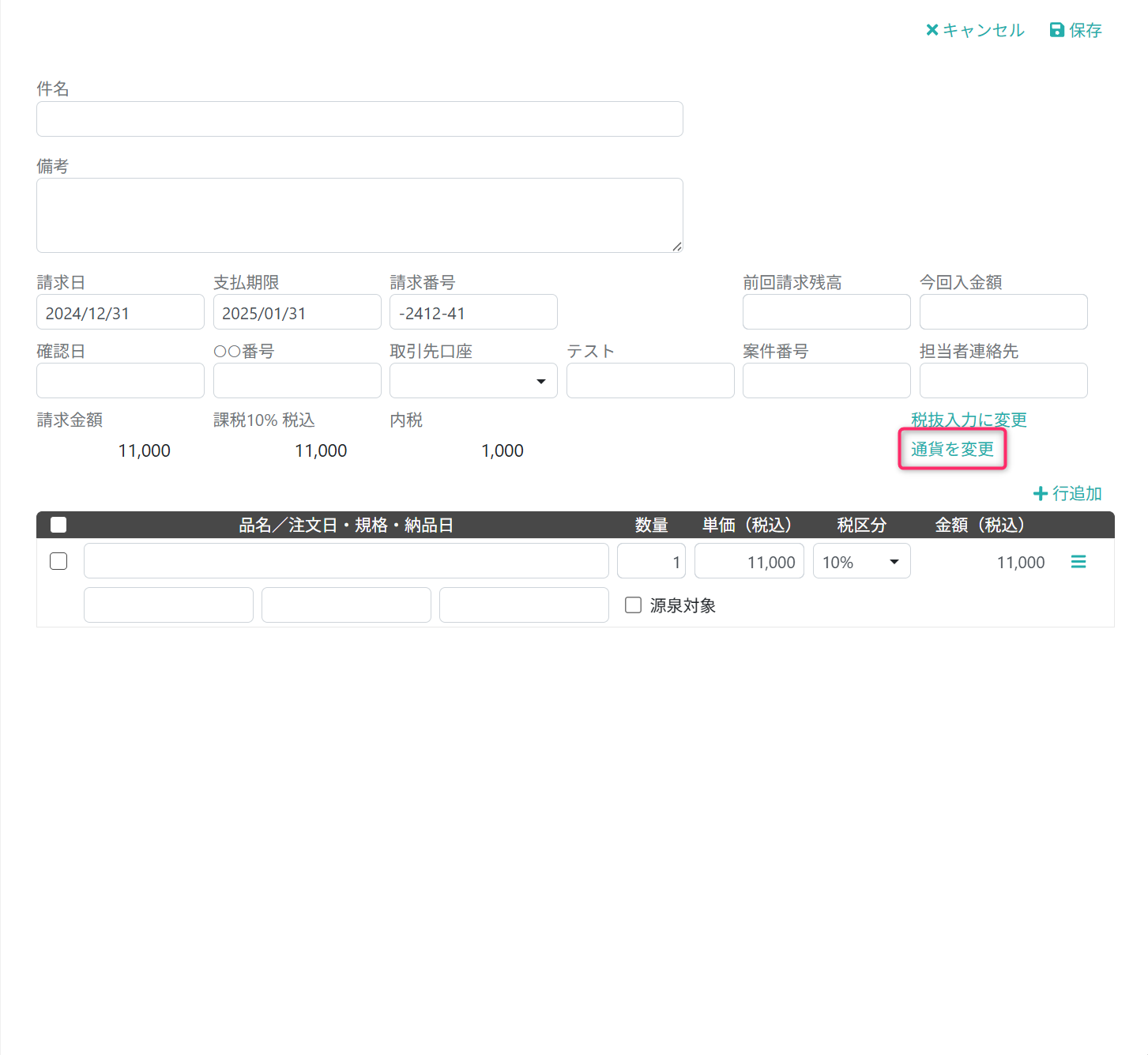Edit the 請求番号 field
The width and height of the screenshot is (1148, 1055).
pos(473,312)
